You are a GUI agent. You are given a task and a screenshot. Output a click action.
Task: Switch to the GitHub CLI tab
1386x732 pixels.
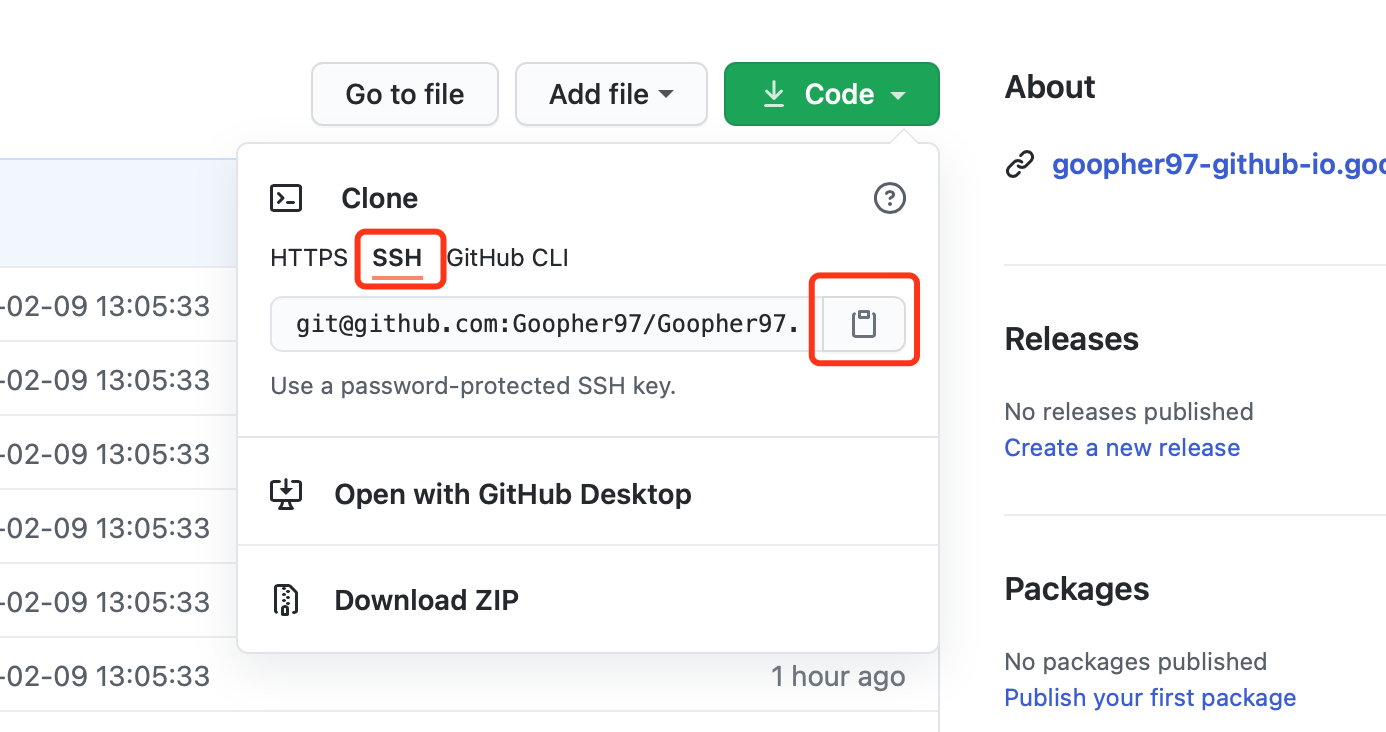tap(508, 258)
